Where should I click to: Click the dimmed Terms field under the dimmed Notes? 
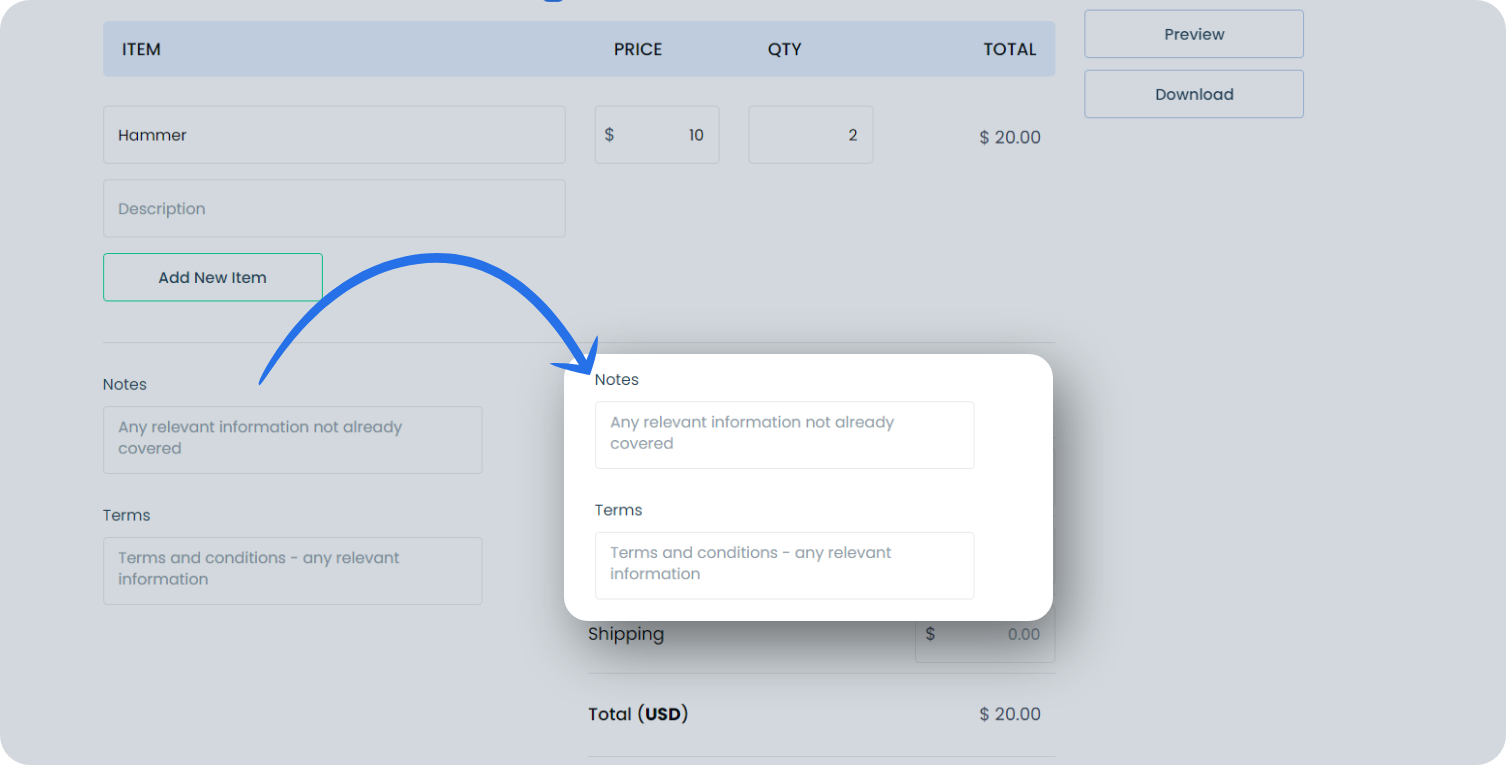[x=293, y=571]
